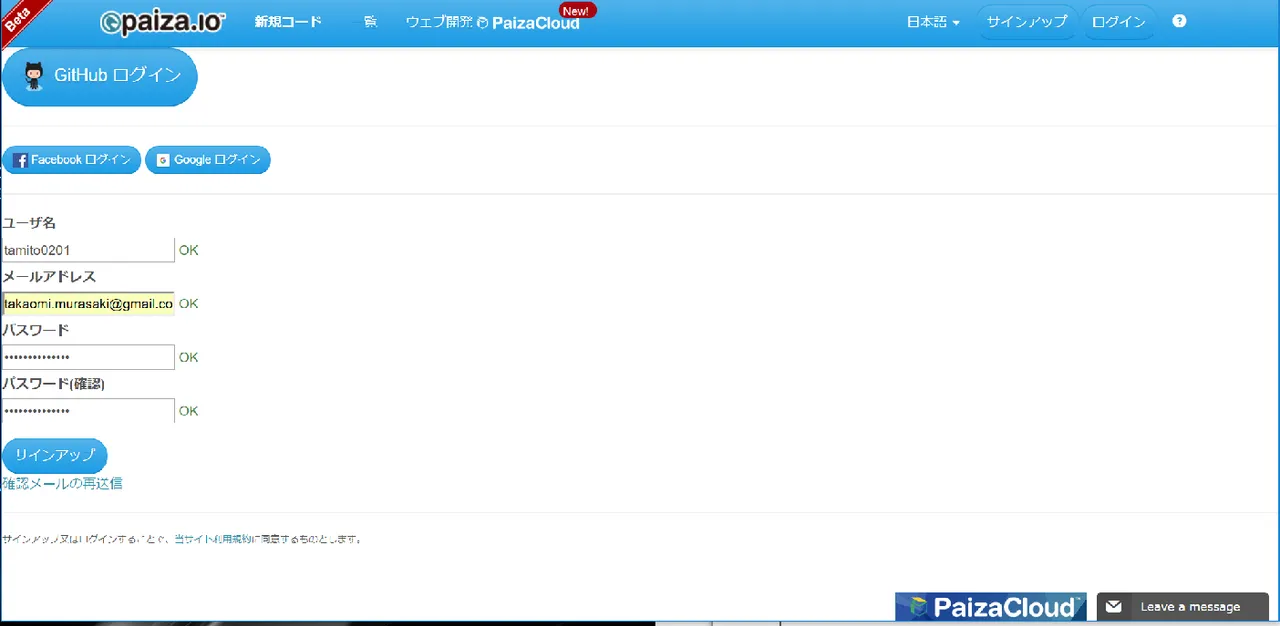
Task: Sign in with Google ログイン button
Action: coord(208,160)
